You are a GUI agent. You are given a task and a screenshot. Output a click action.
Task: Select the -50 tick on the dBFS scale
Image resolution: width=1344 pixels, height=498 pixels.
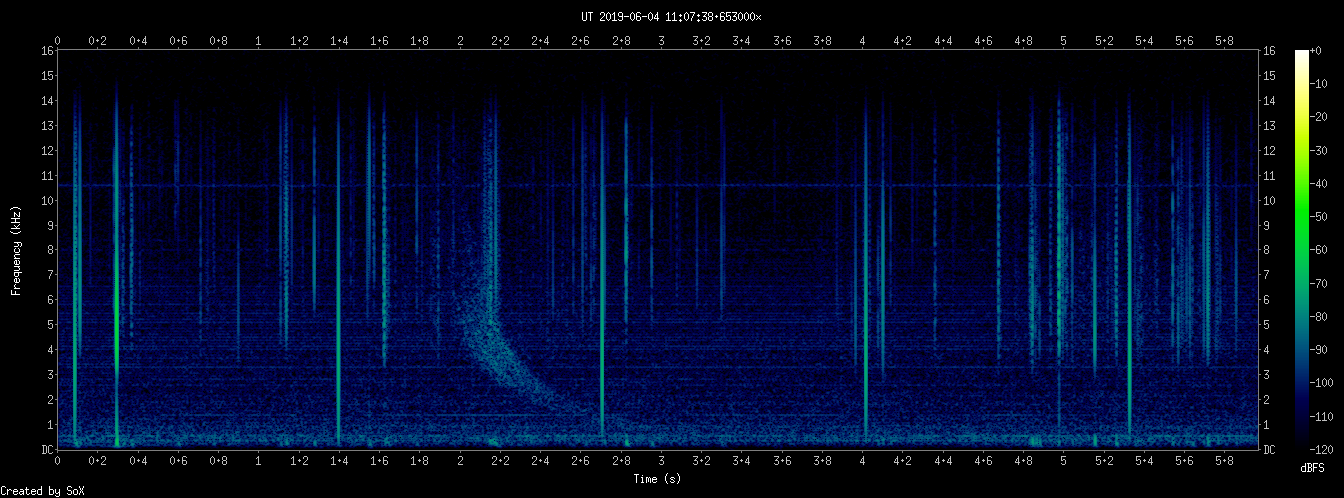pos(1321,215)
